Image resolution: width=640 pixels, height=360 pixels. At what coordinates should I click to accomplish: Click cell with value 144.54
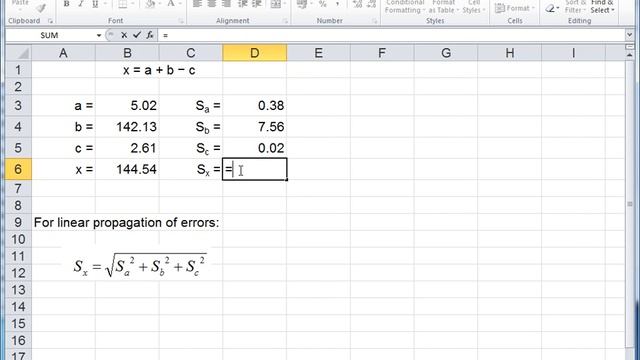tap(127, 169)
